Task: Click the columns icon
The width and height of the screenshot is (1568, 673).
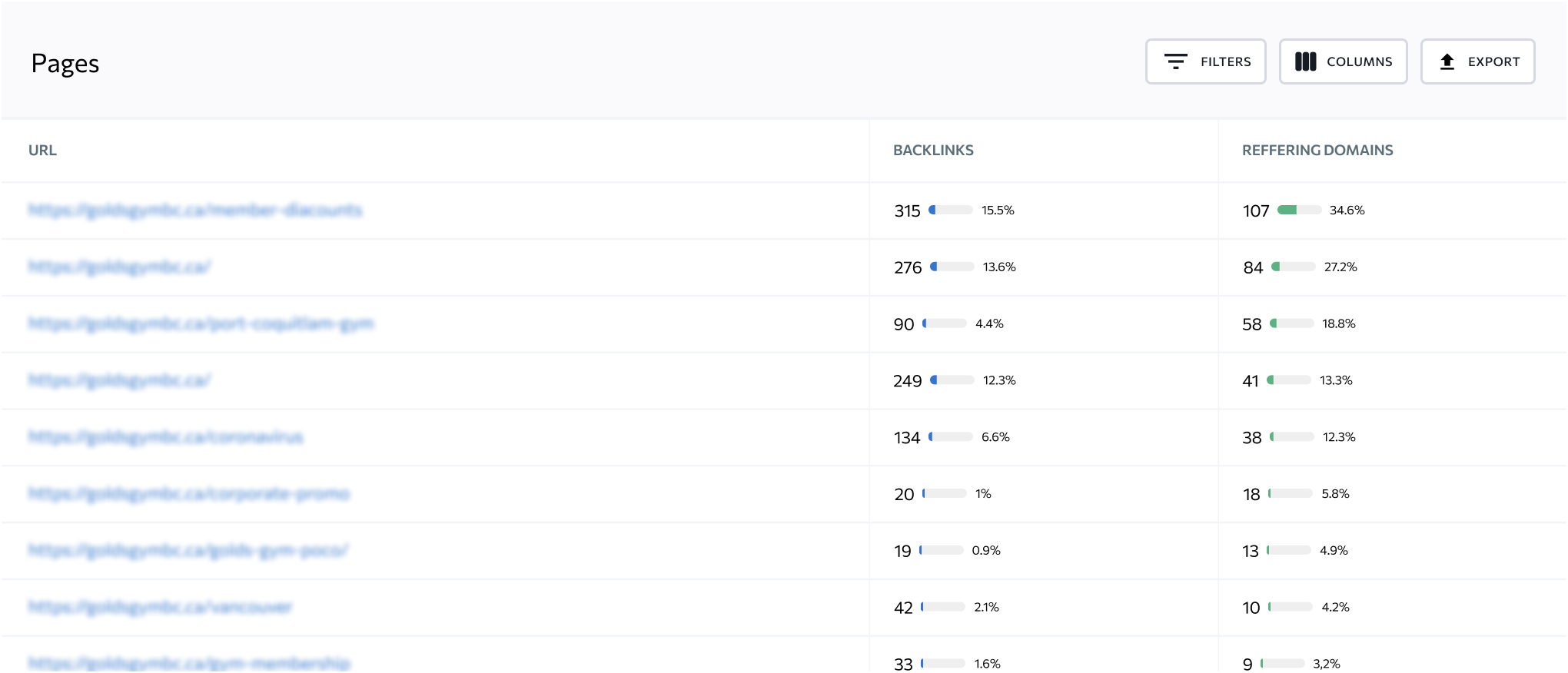Action: (x=1305, y=61)
